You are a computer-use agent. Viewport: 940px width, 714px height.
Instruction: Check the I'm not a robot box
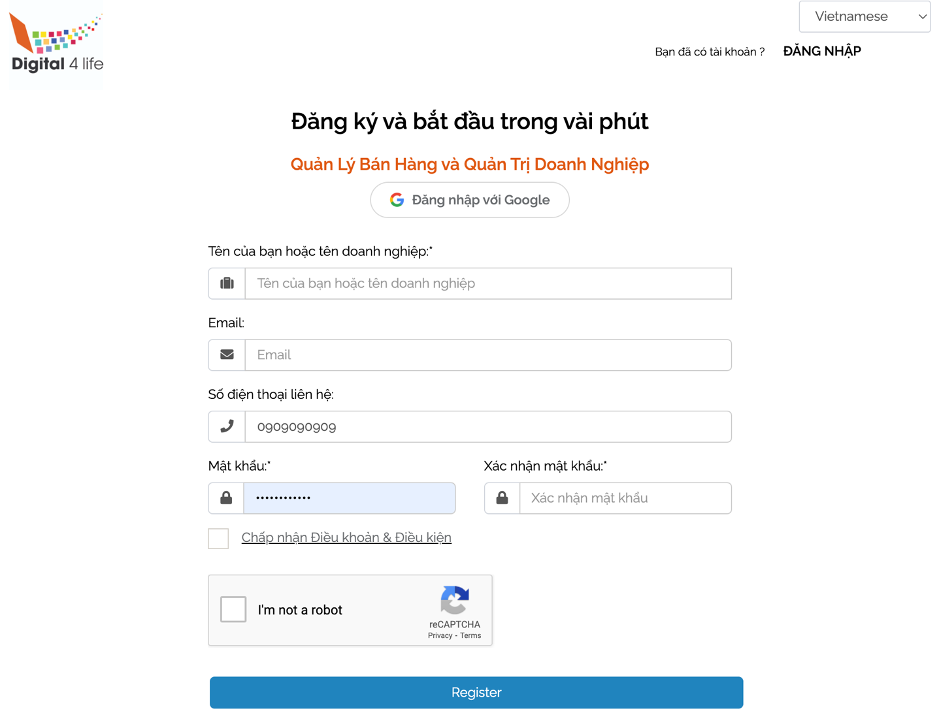coord(233,609)
